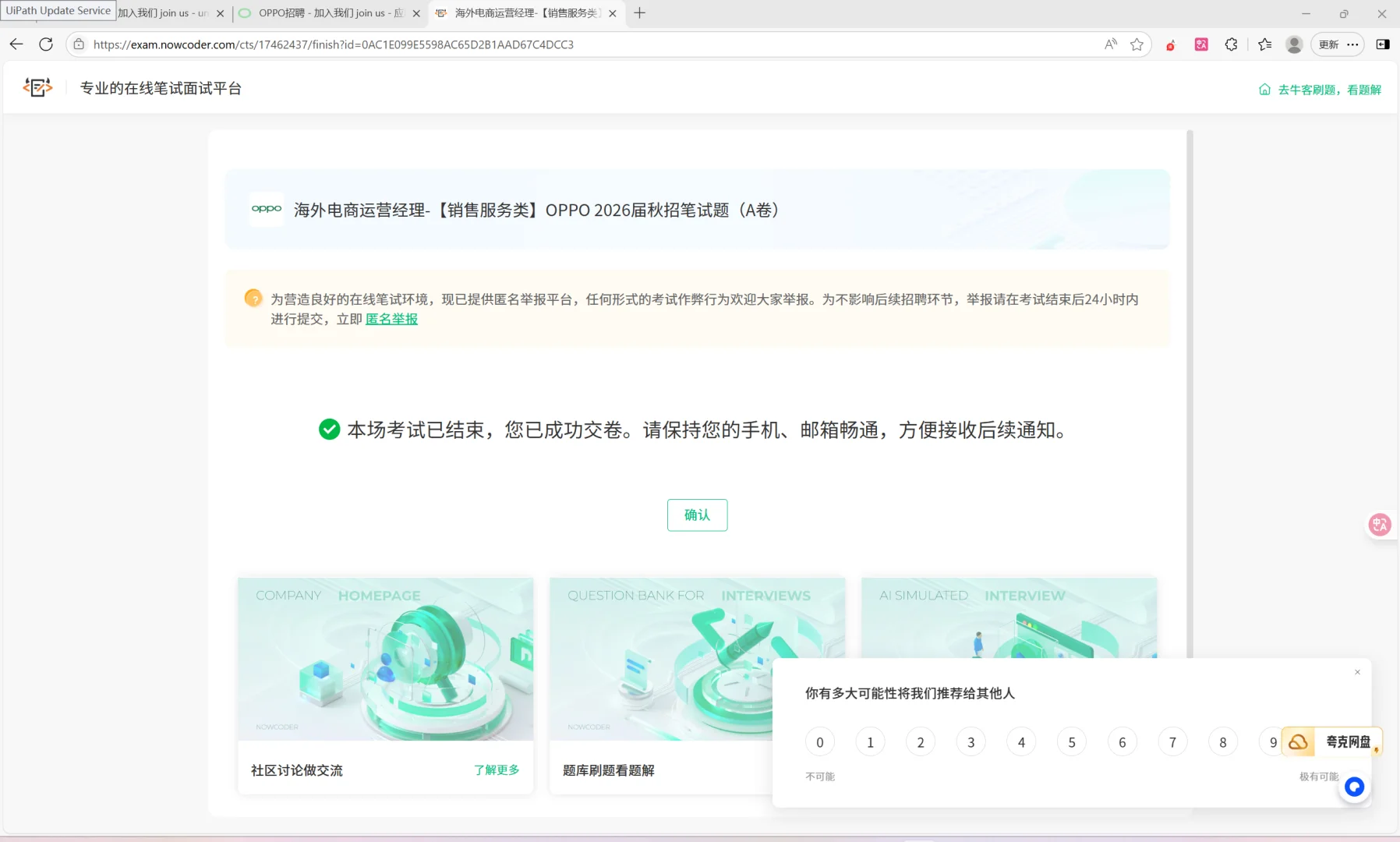
Task: Rate recommendation likelihood as 4
Action: pyautogui.click(x=1021, y=742)
